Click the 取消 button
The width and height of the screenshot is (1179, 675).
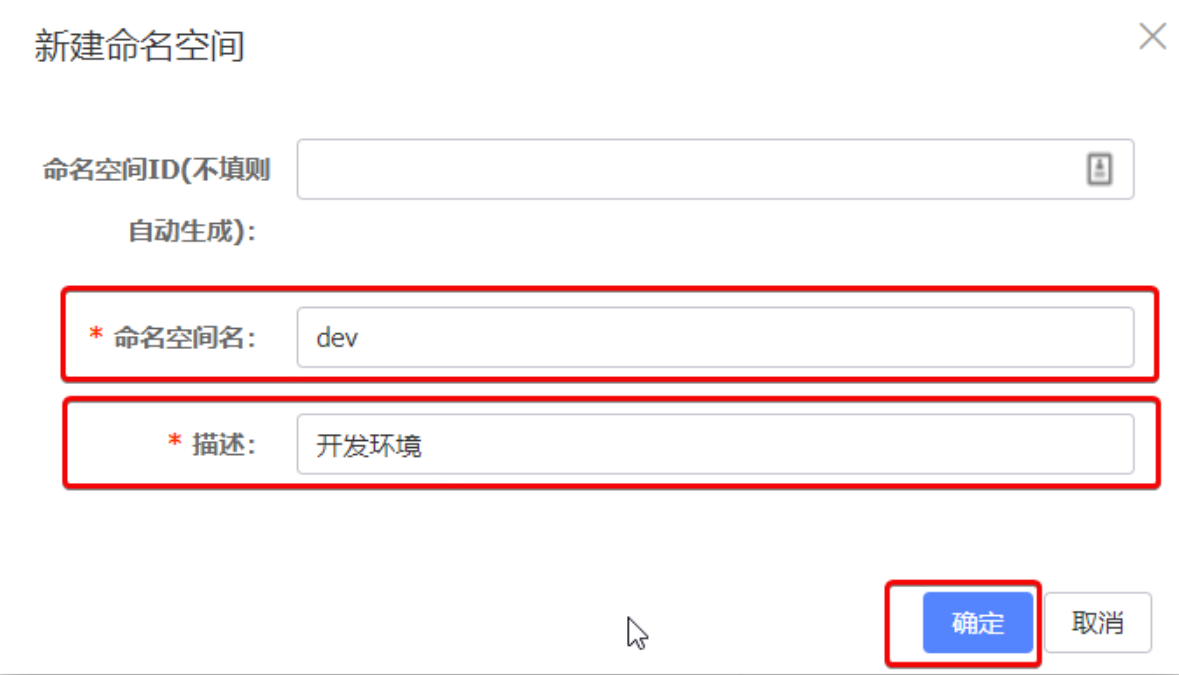coord(1097,622)
